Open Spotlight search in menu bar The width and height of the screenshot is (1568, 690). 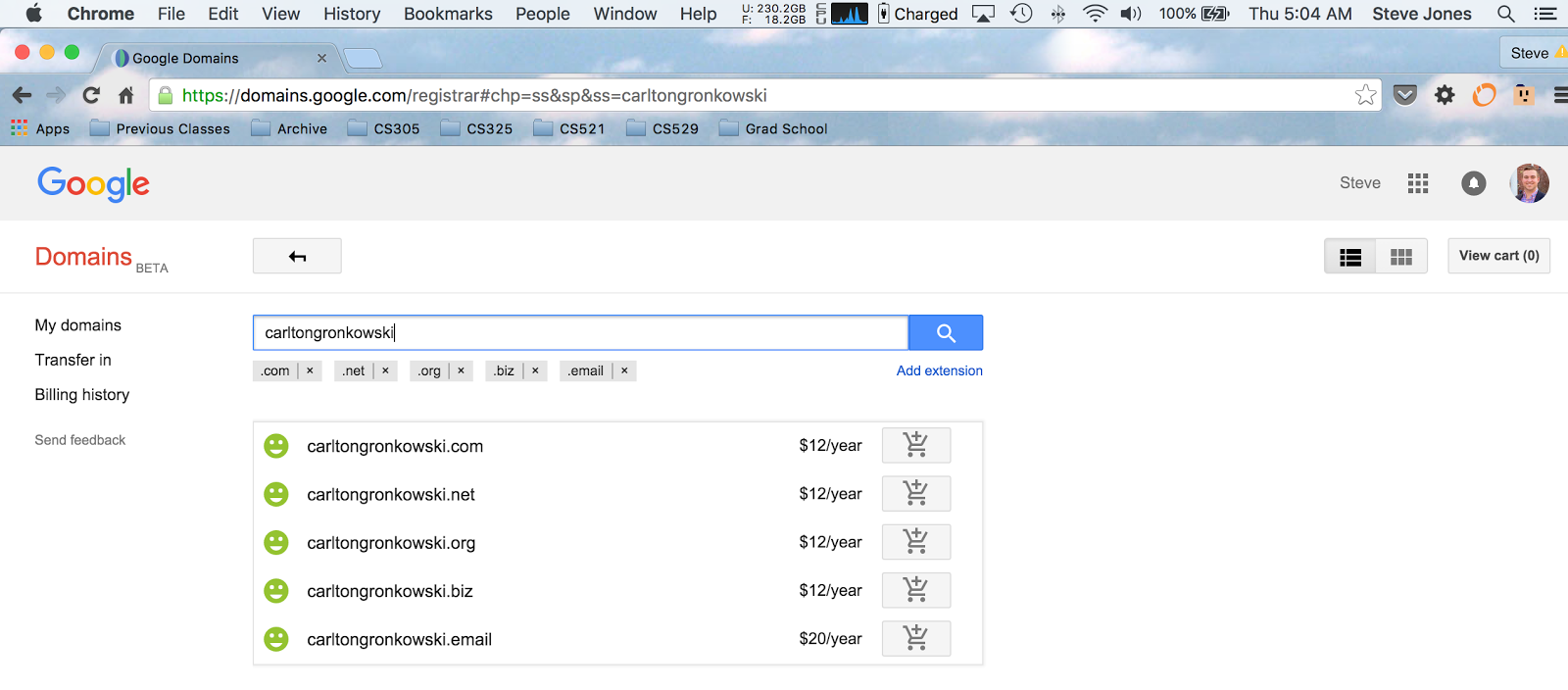tap(1506, 14)
